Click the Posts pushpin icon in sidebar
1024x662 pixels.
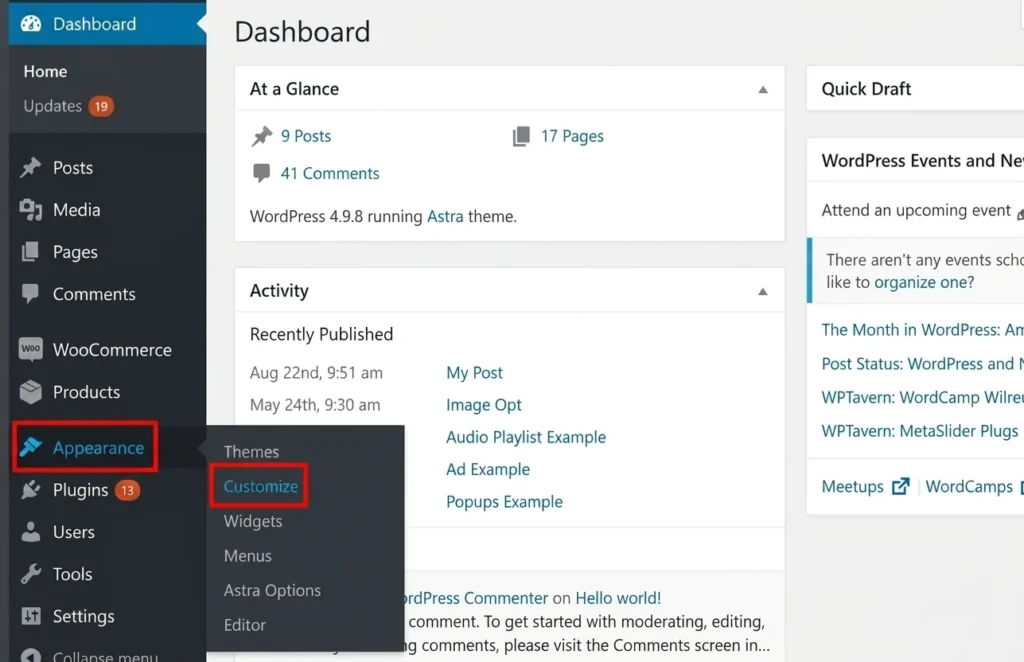(30, 168)
